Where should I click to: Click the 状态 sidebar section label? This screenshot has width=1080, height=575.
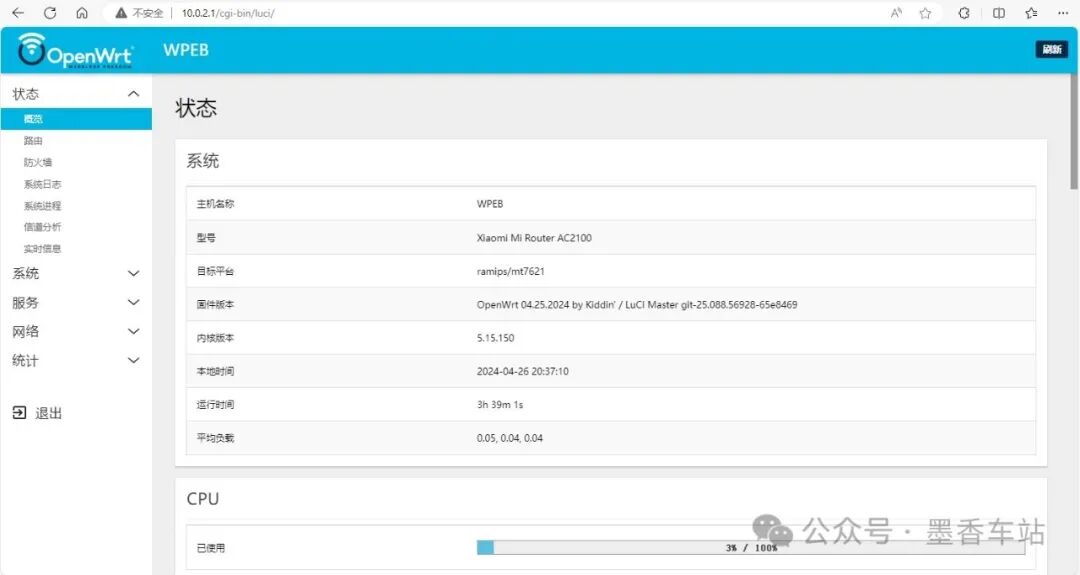point(25,94)
